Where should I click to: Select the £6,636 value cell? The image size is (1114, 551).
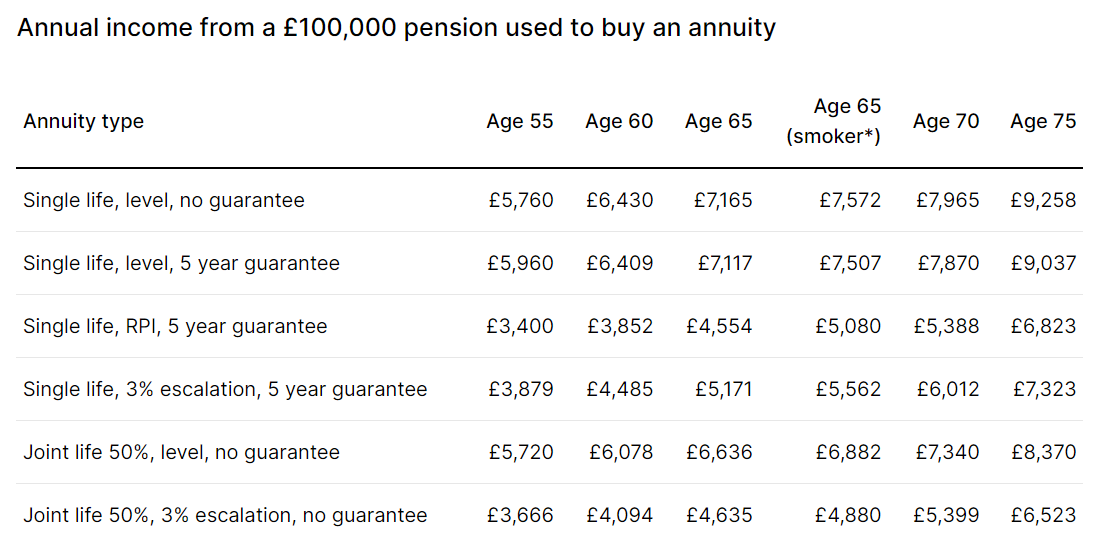click(x=719, y=452)
